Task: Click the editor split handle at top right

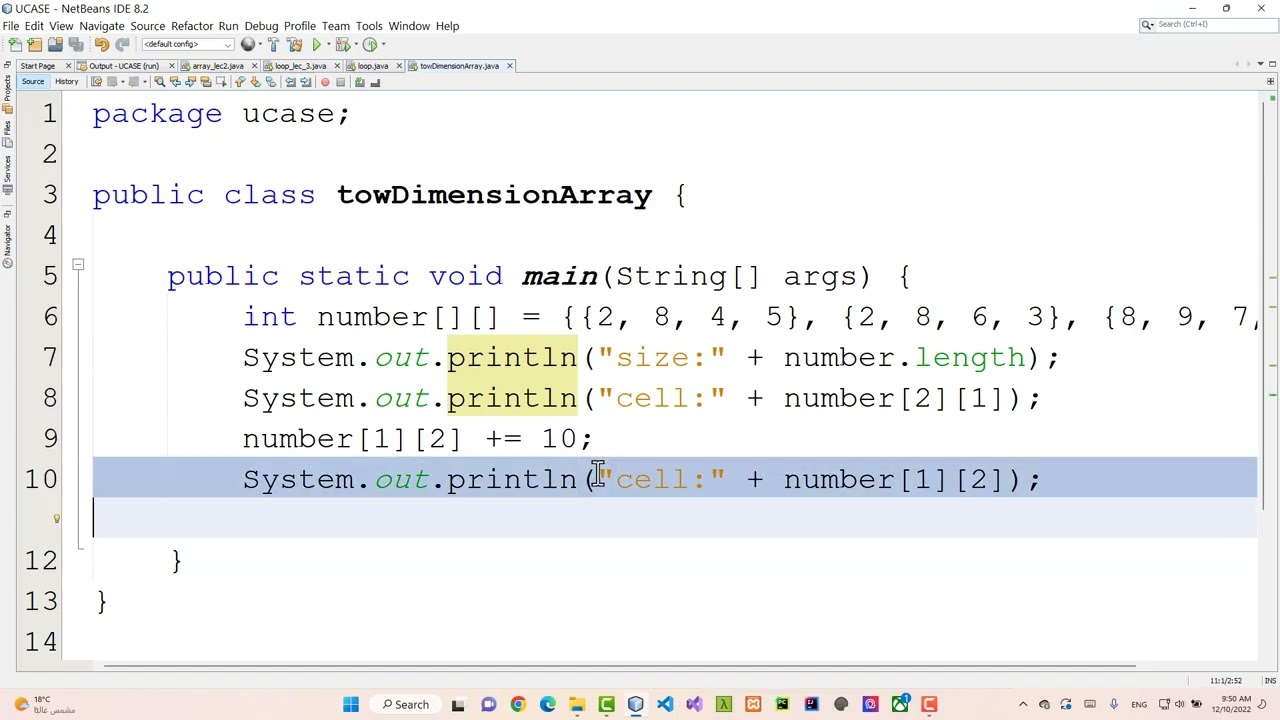Action: click(1271, 82)
